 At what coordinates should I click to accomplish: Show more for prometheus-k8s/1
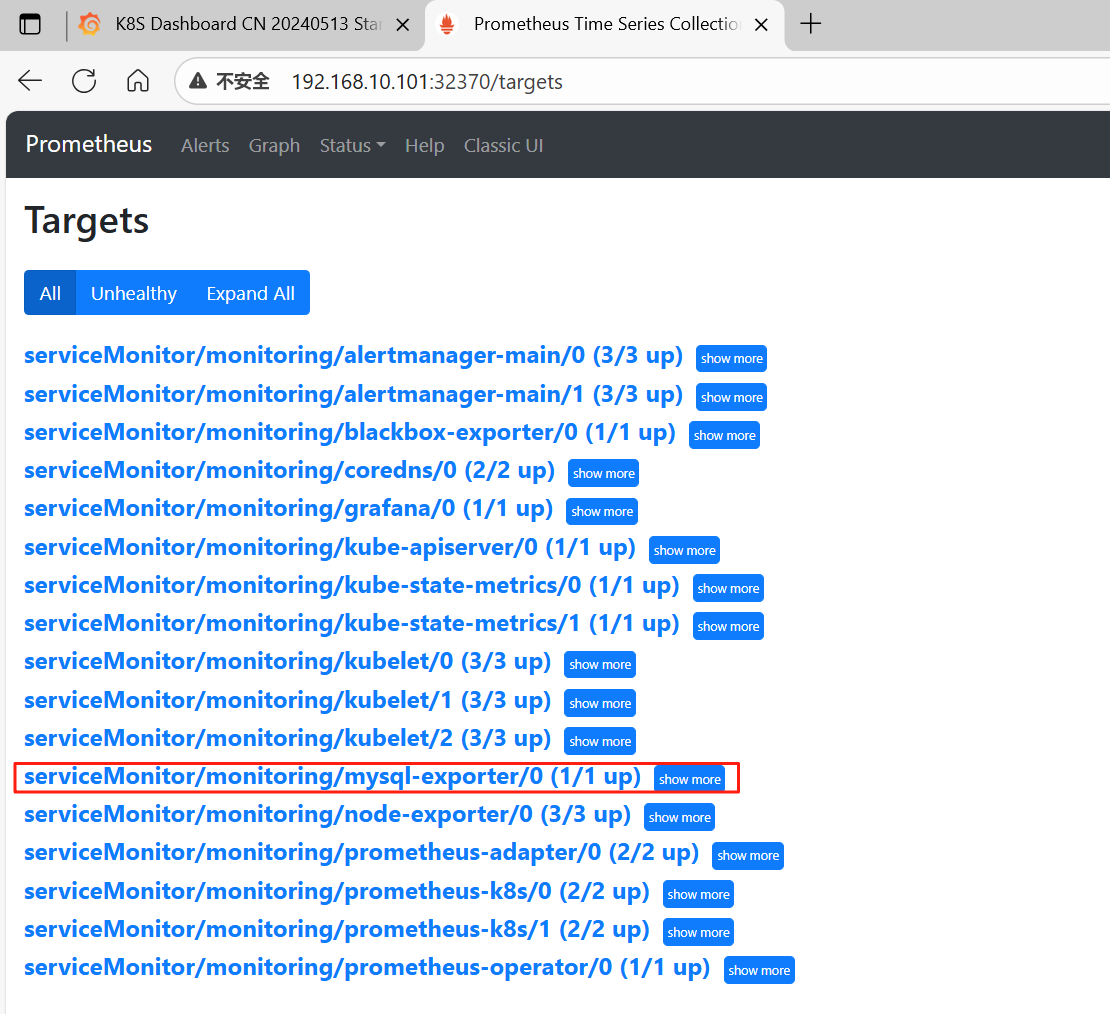698,933
